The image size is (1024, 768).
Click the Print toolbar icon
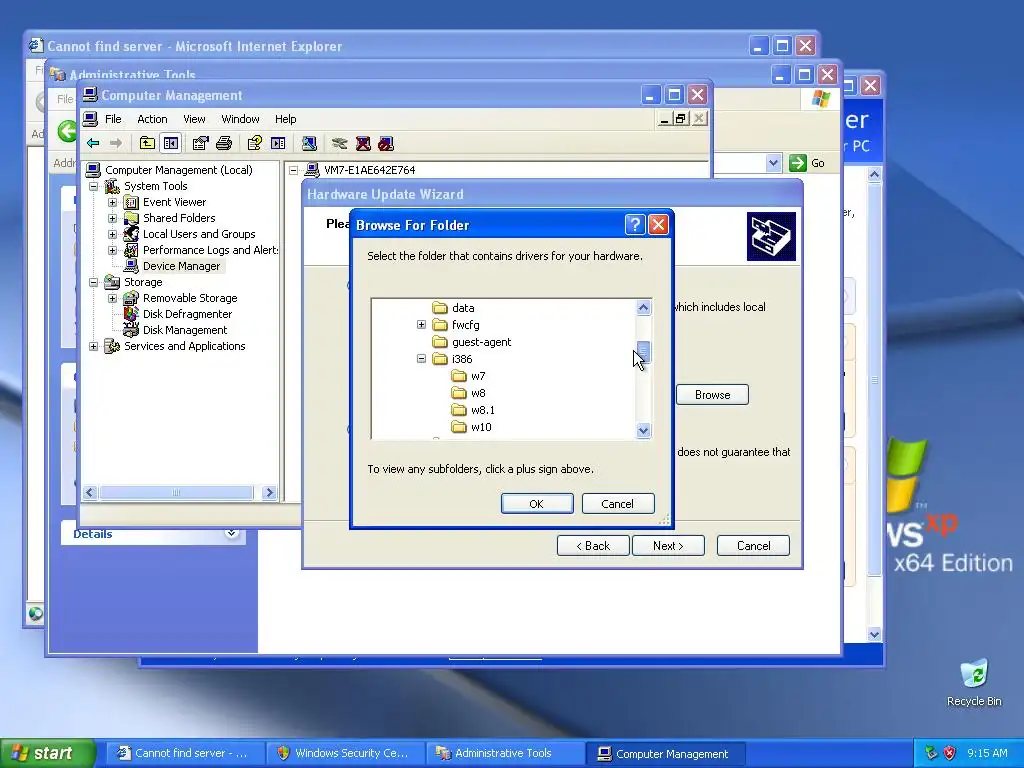[224, 143]
